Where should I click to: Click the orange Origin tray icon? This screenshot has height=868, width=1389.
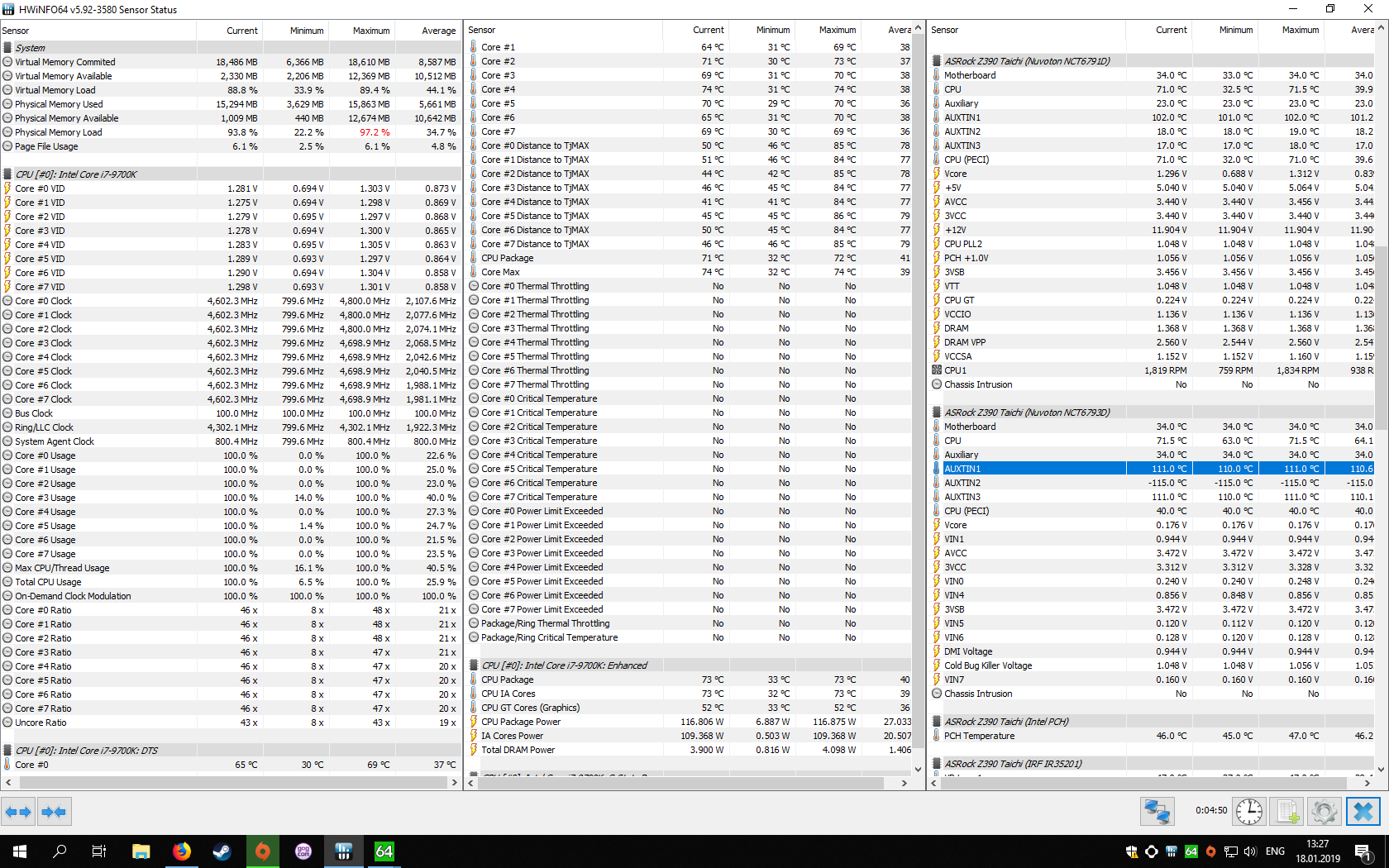coord(1211,851)
